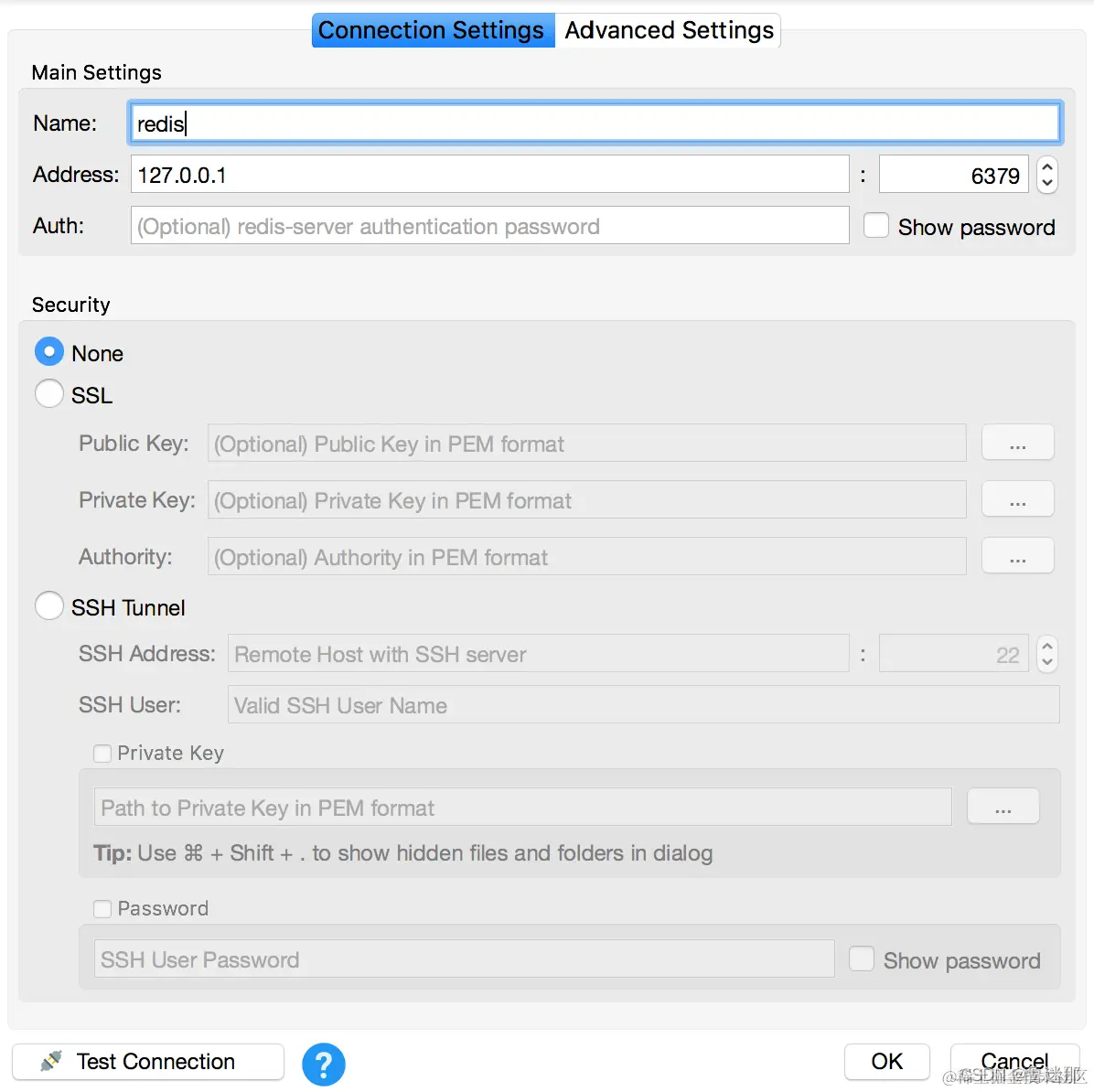This screenshot has height=1092, width=1094.
Task: Browse for the SSL Private Key file
Action: (x=1017, y=499)
